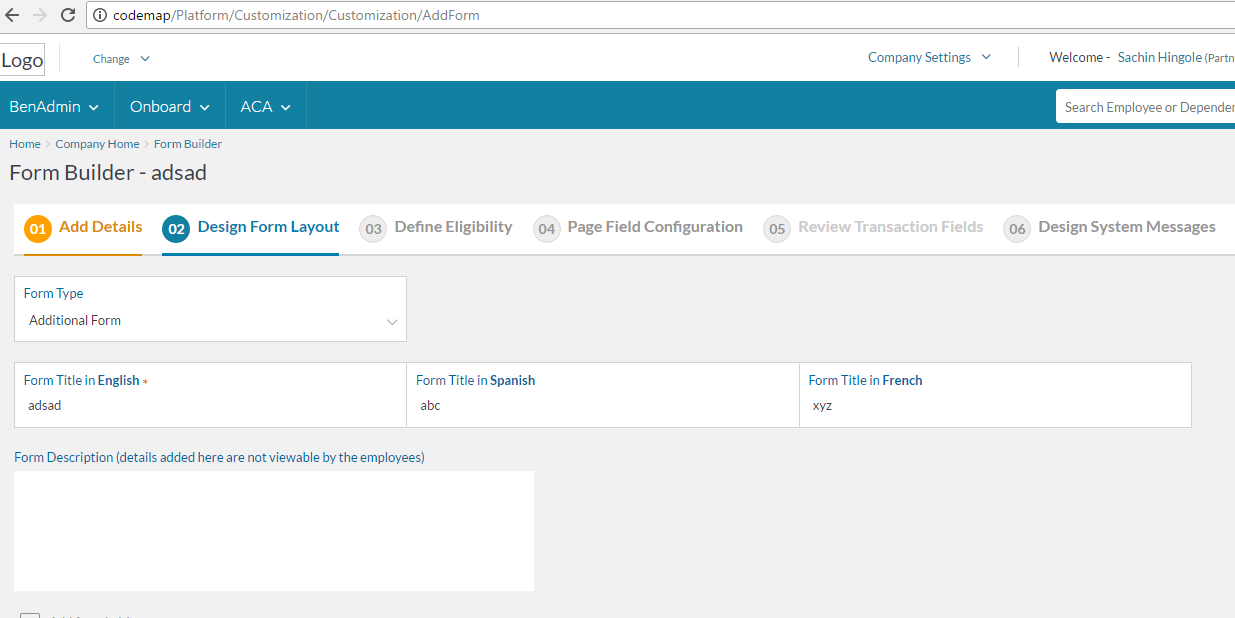Open the ACA navigation menu

click(265, 107)
